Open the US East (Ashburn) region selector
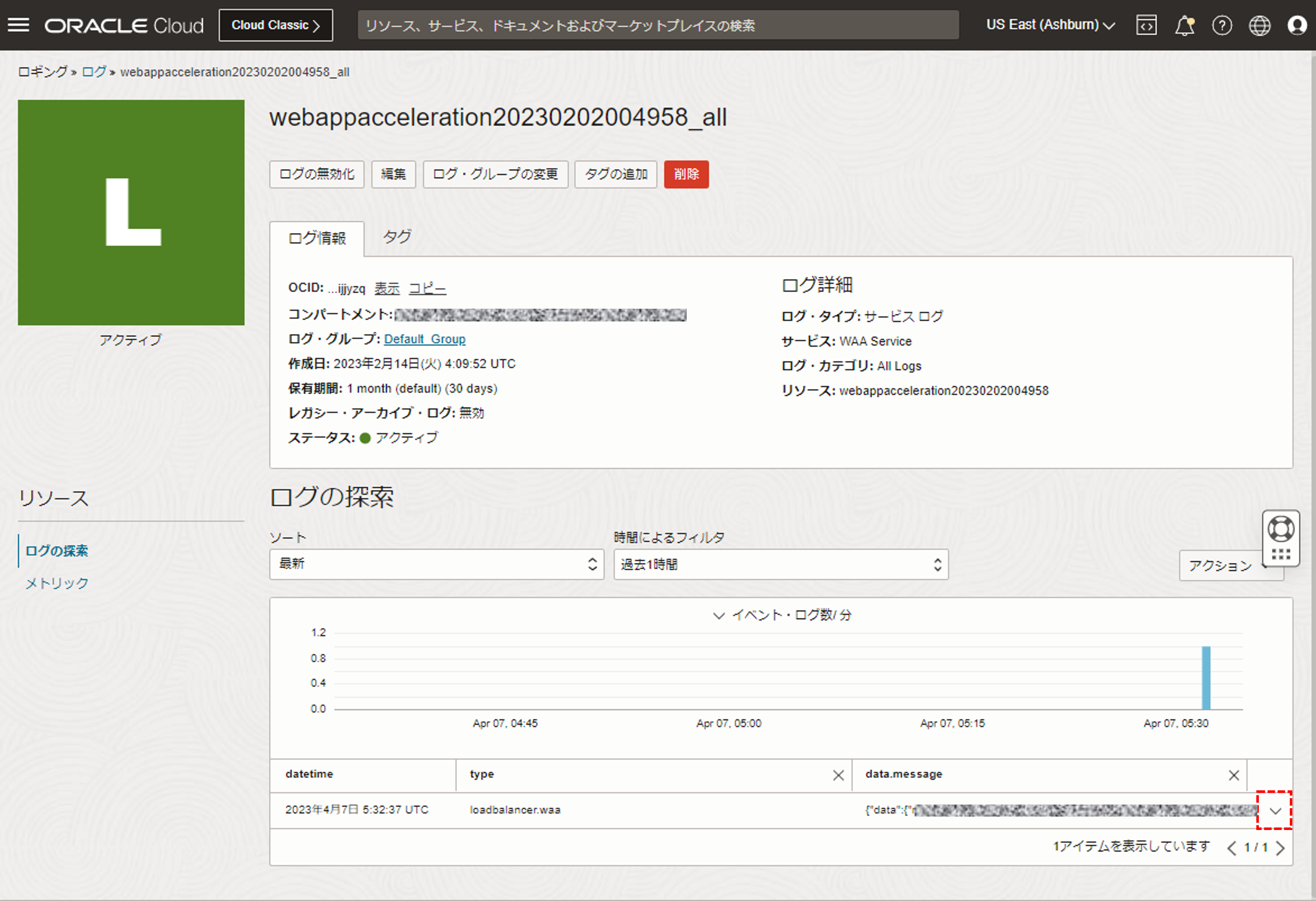 pos(1050,25)
